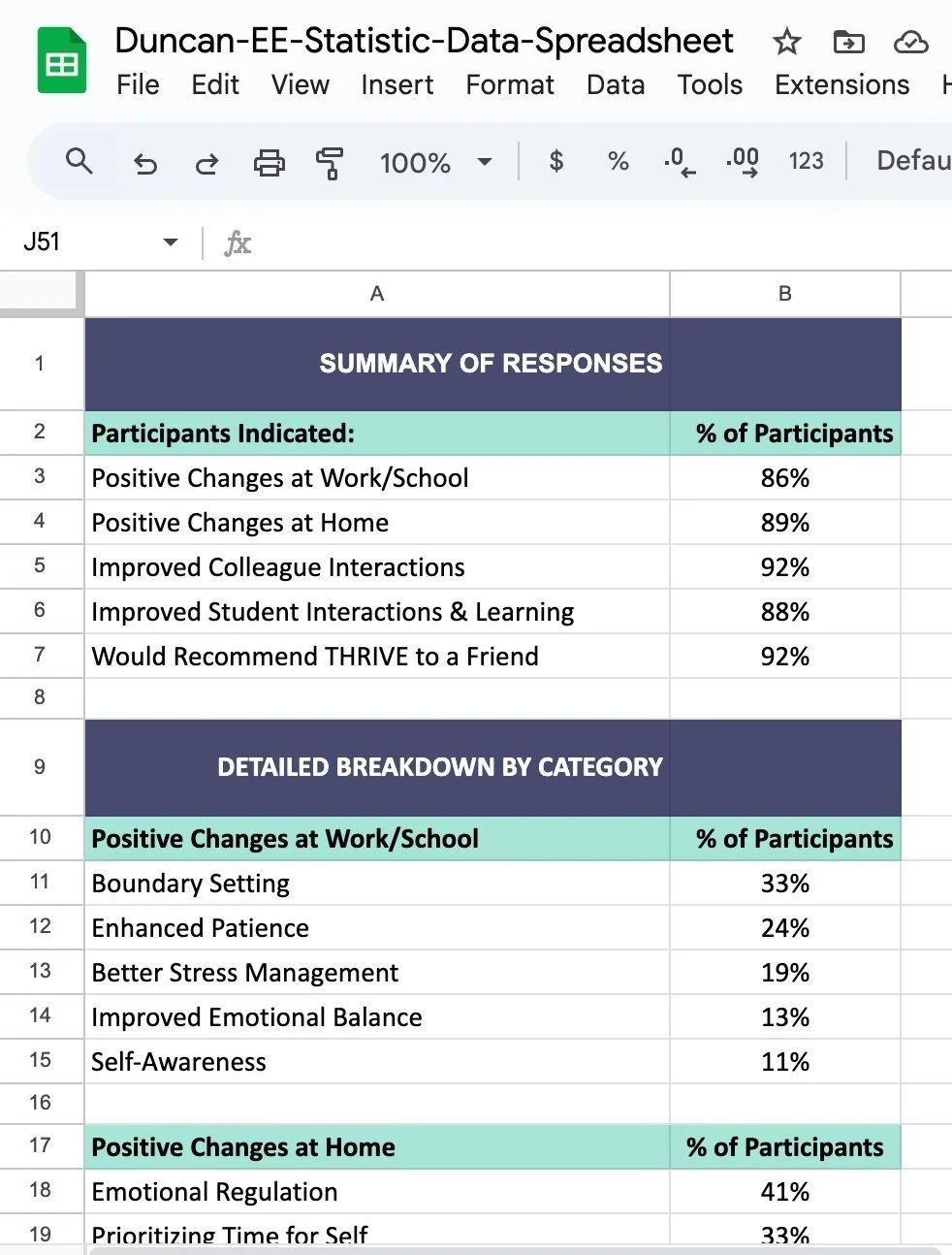Open more number formats 123
Image resolution: width=952 pixels, height=1255 pixels.
[806, 161]
